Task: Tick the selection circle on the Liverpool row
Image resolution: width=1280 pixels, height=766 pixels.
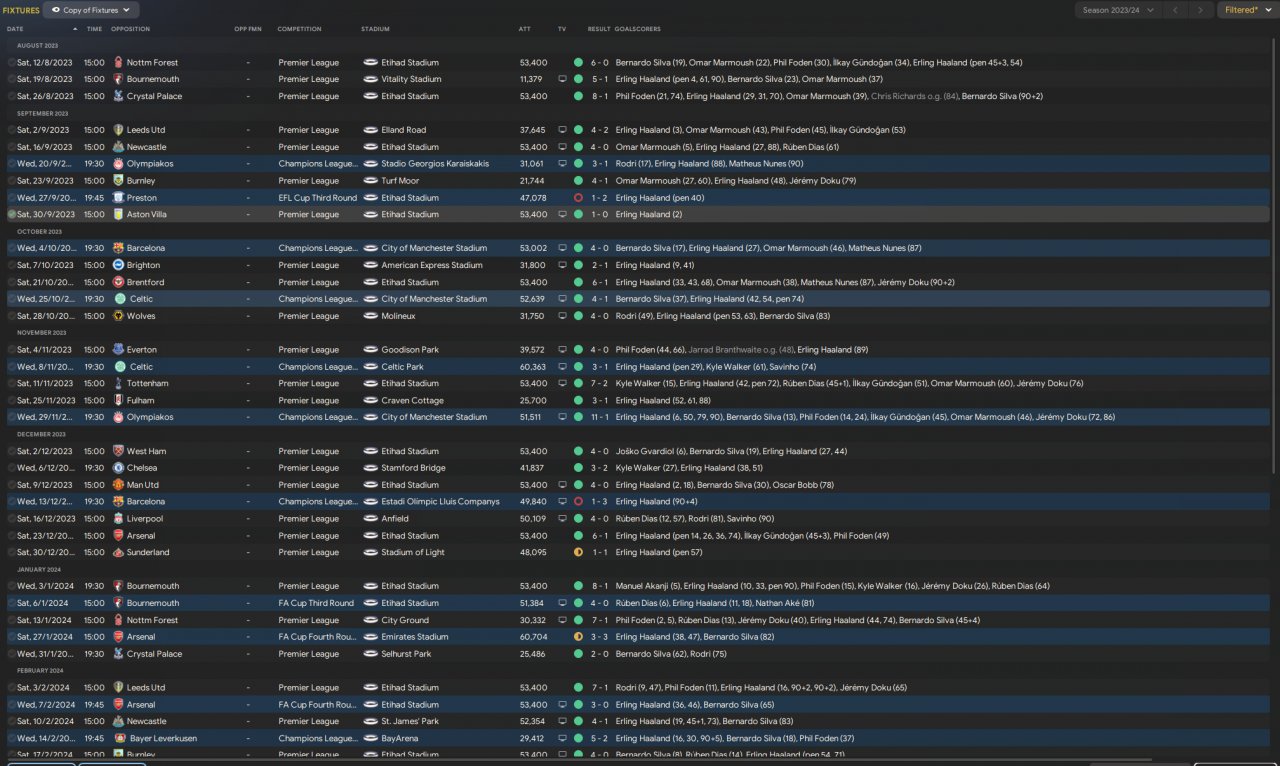Action: point(12,519)
